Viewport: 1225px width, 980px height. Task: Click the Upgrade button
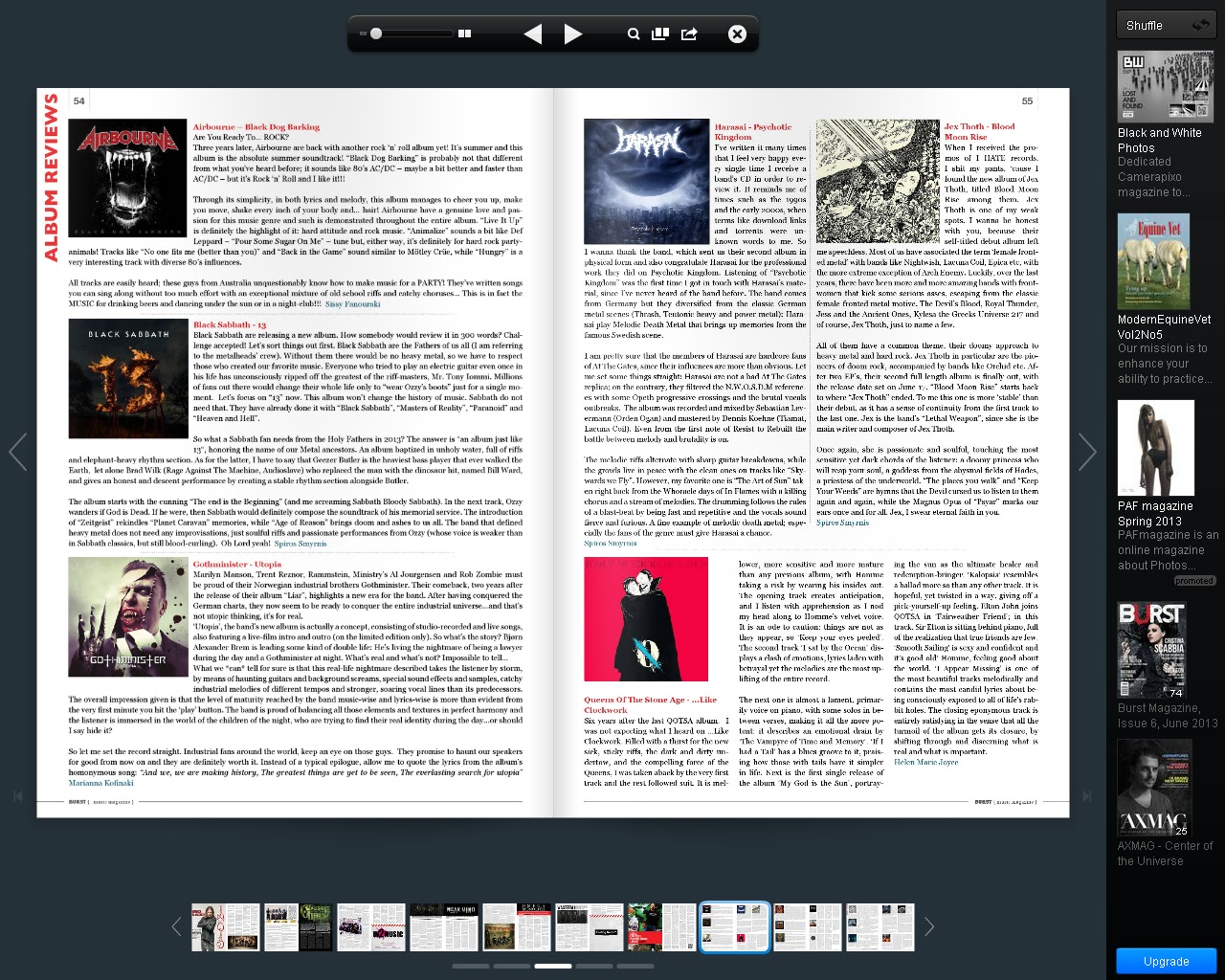click(1166, 961)
